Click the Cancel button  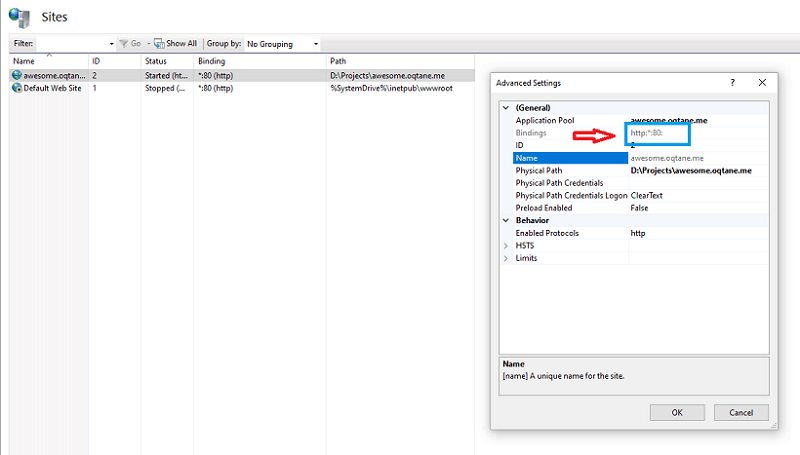(x=741, y=413)
